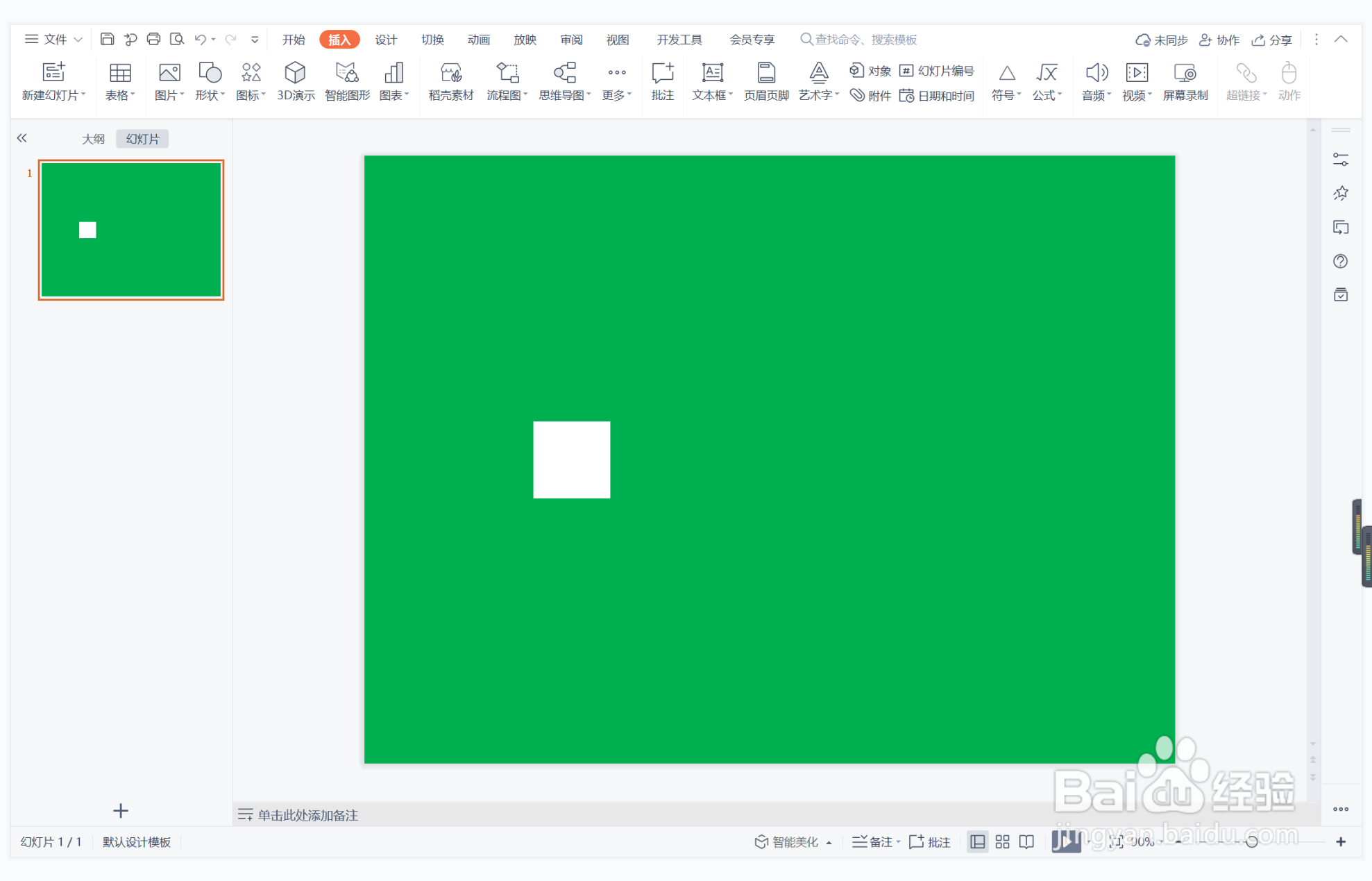1372x881 pixels.
Task: Open the Picture (图片) insert tool
Action: click(169, 73)
